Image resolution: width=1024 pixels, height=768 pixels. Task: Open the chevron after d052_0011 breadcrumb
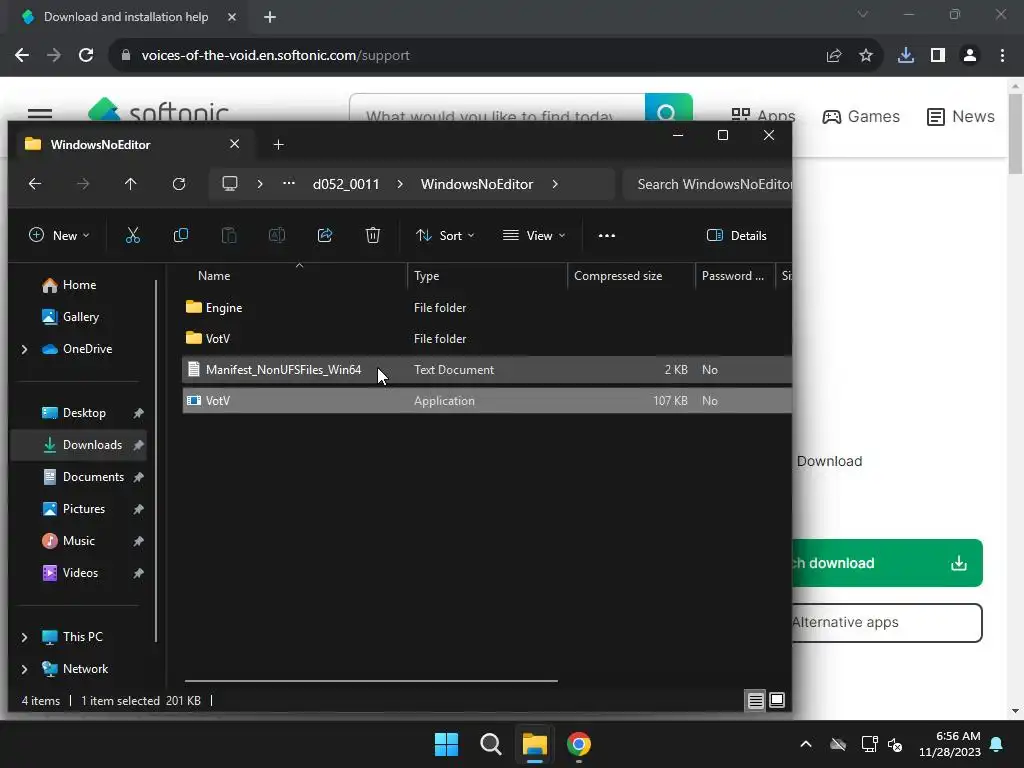[400, 184]
